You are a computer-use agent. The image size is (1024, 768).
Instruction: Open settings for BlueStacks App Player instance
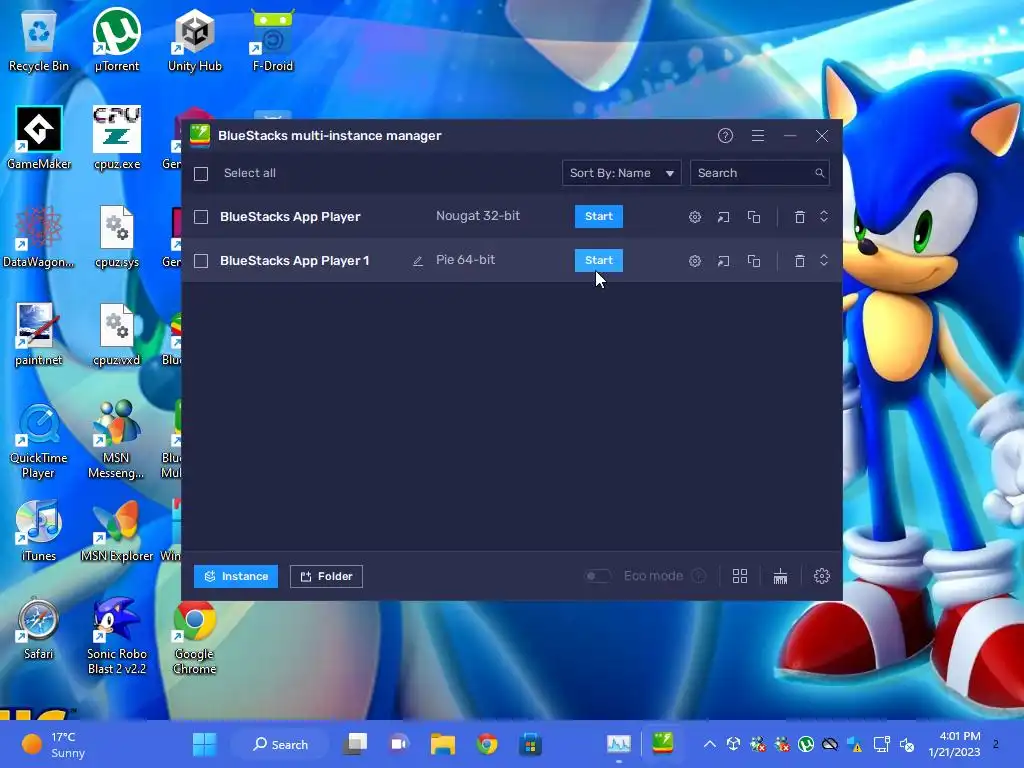pos(695,217)
